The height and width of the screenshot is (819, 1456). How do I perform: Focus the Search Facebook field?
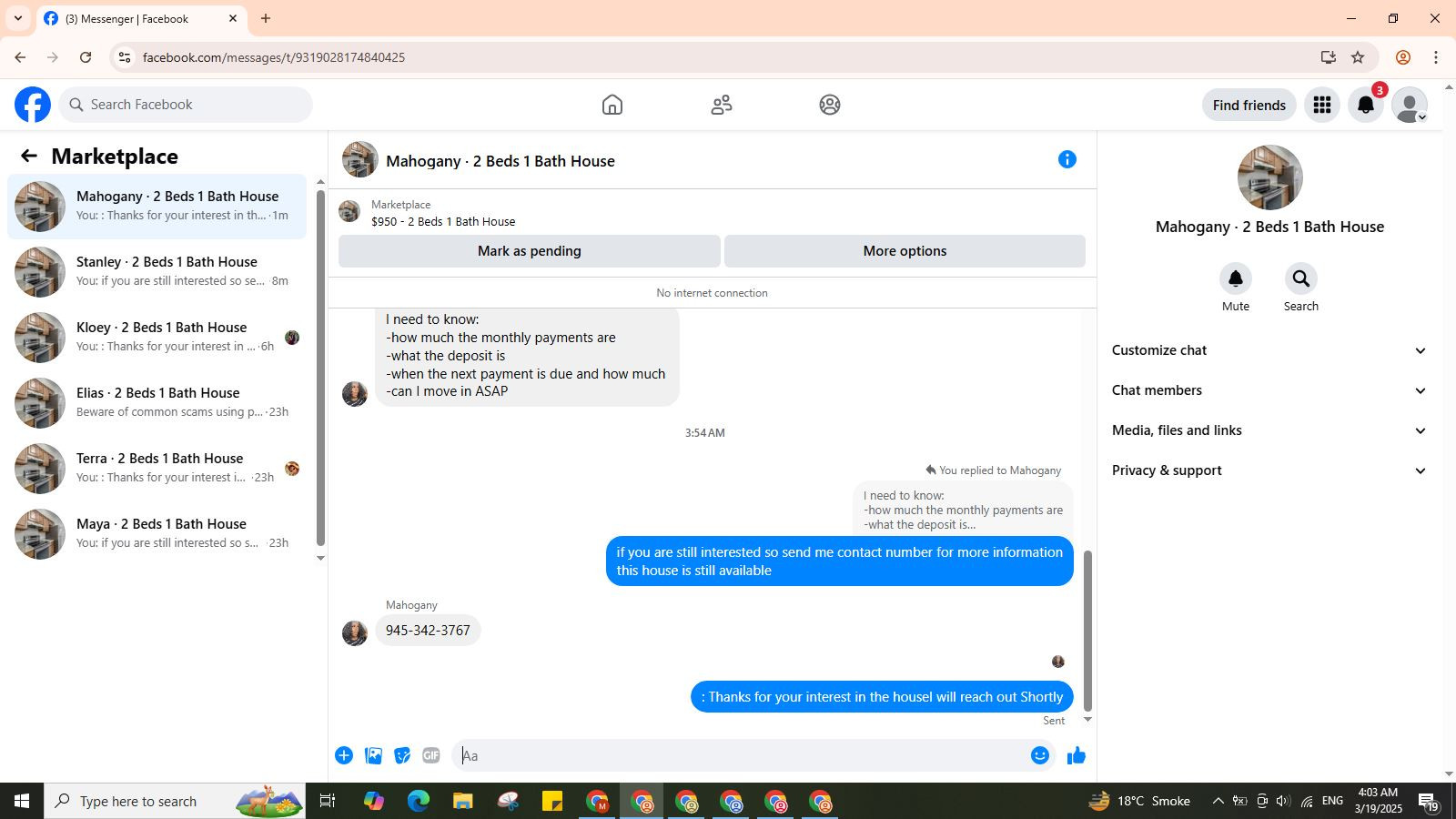(x=186, y=105)
